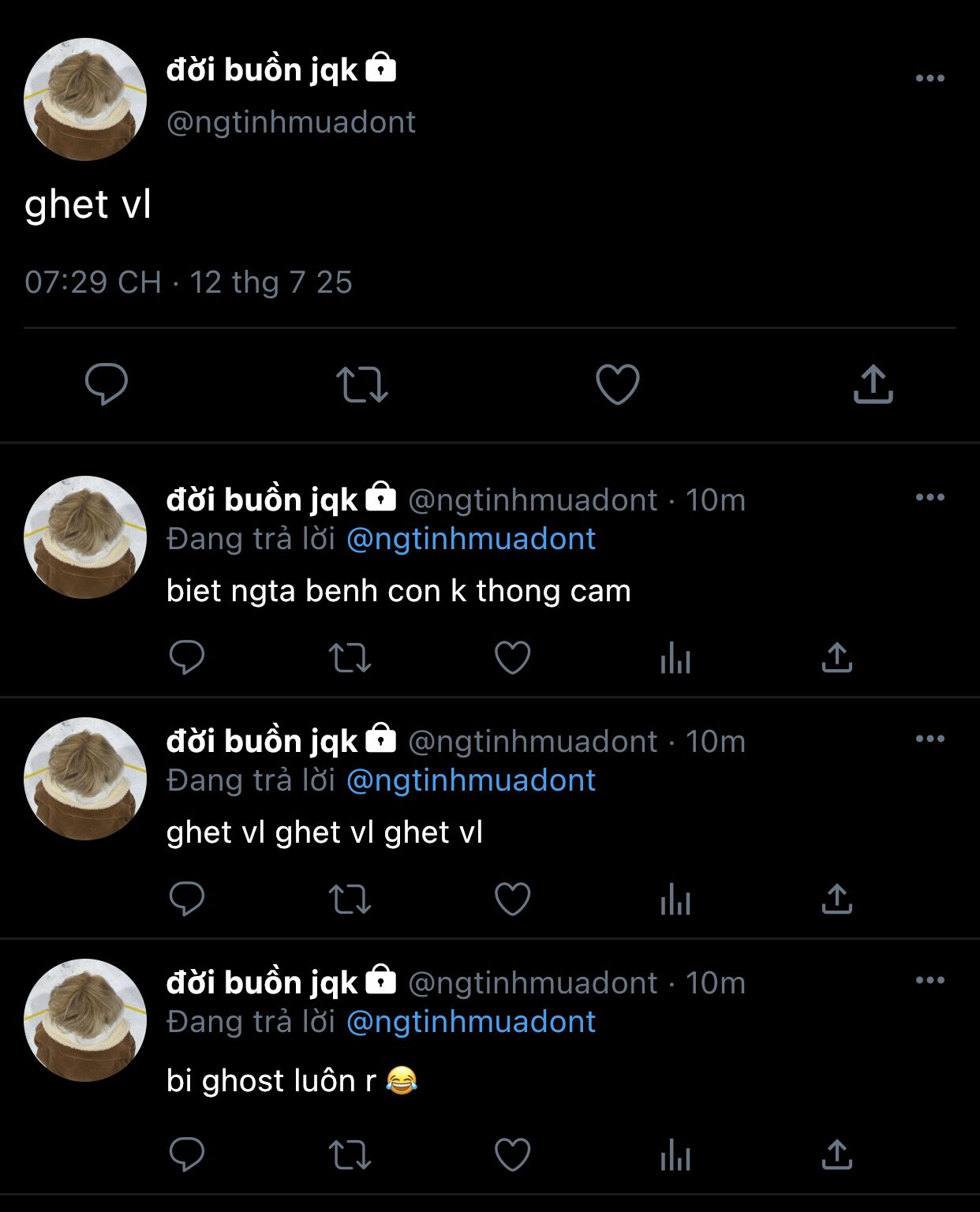Share the "ghet vl ghet vl" reply
980x1212 pixels.
[837, 899]
